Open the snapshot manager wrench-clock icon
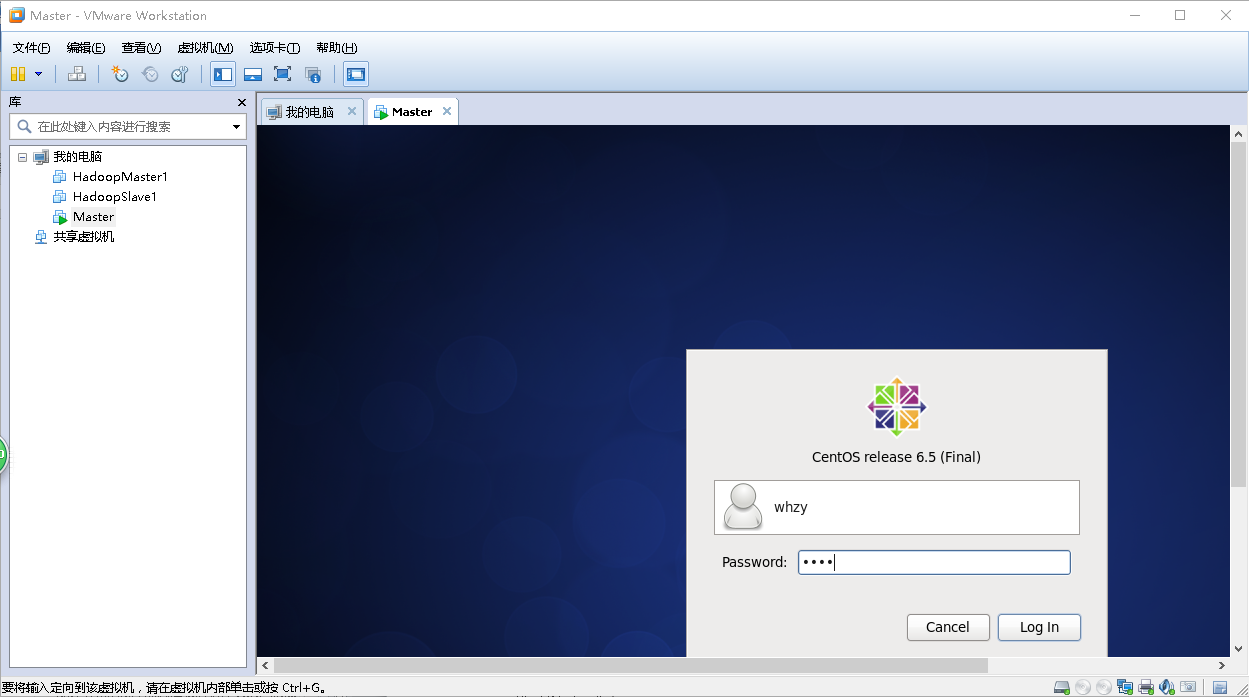 (180, 74)
